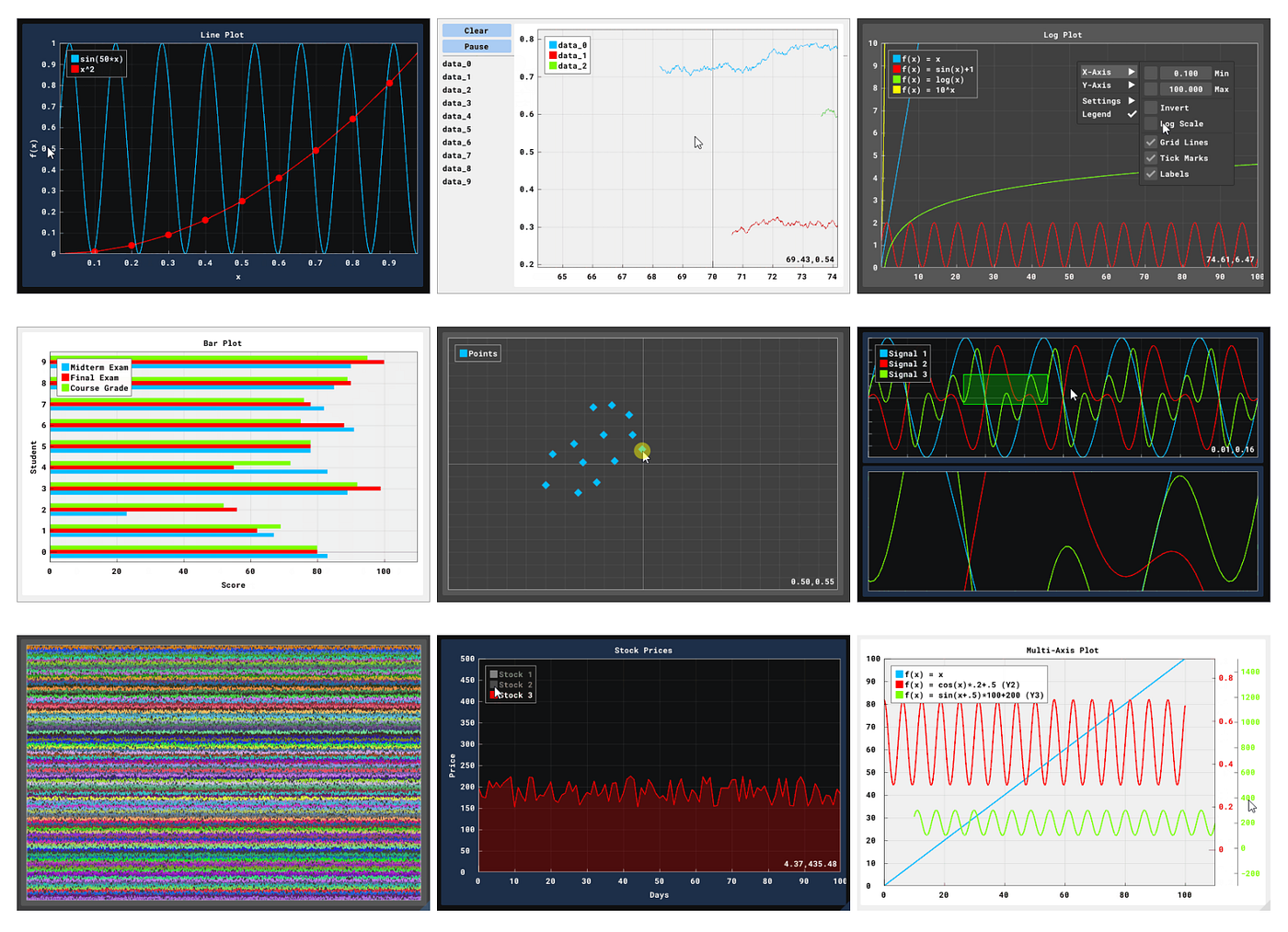Click the green query rectangle on signals plot
This screenshot has height=932, width=1288.
(1005, 389)
